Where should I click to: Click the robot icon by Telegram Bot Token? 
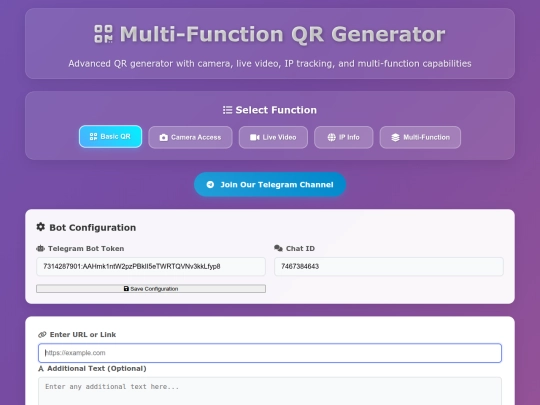click(41, 248)
